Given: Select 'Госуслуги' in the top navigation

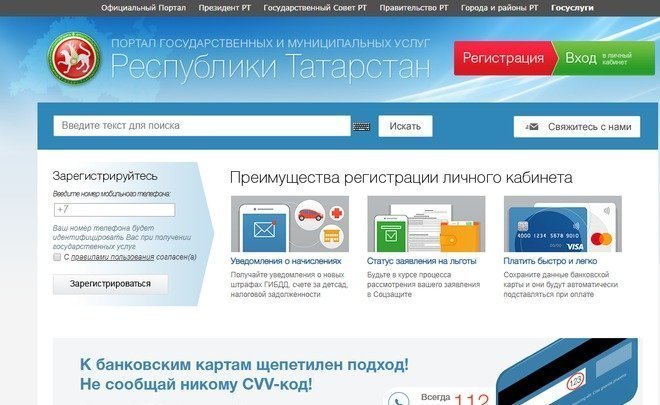Looking at the screenshot, I should (572, 7).
